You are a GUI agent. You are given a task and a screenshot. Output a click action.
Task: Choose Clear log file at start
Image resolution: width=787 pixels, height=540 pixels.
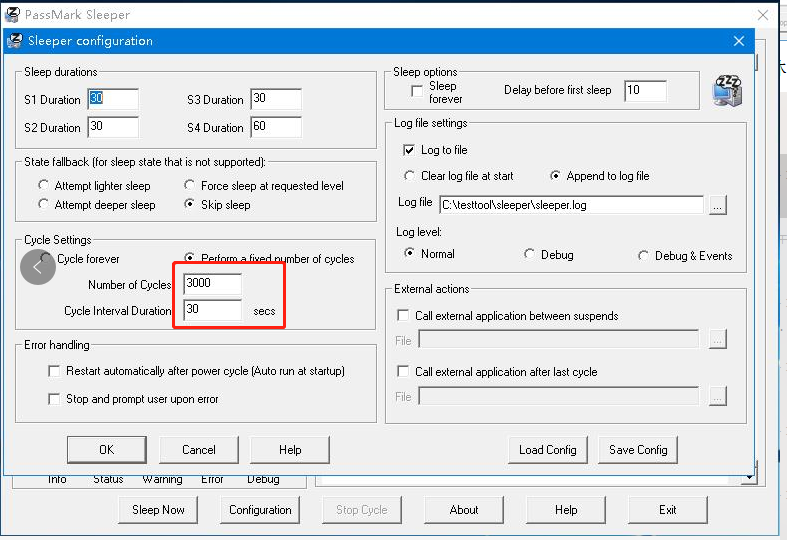click(x=408, y=176)
